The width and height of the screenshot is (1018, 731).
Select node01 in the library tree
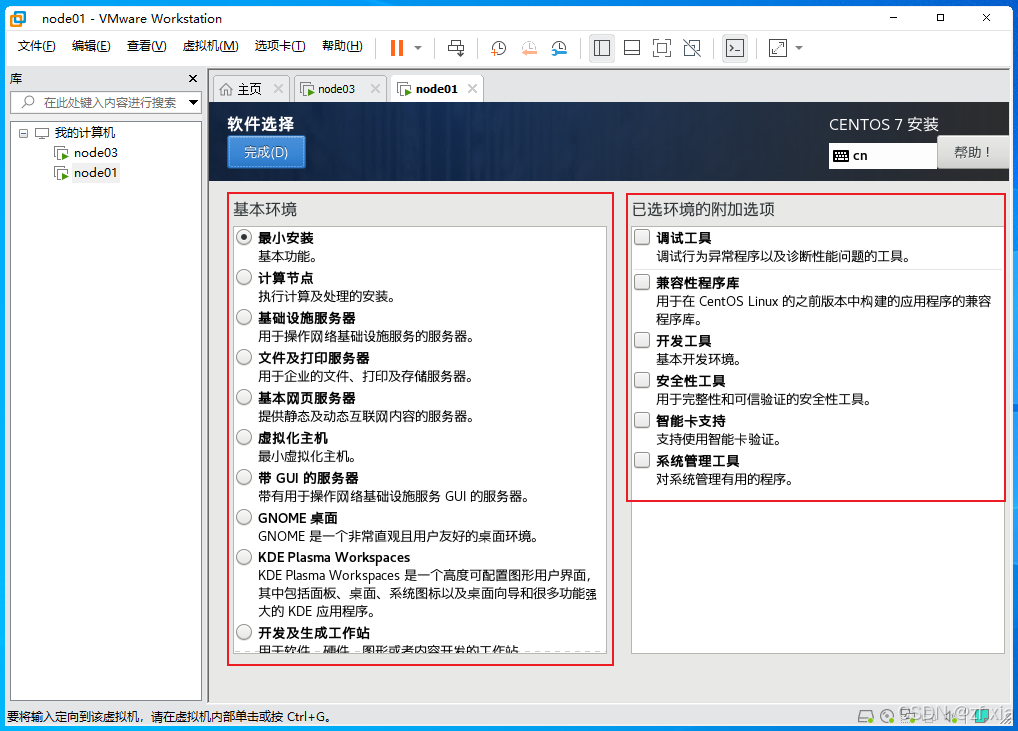[x=95, y=173]
